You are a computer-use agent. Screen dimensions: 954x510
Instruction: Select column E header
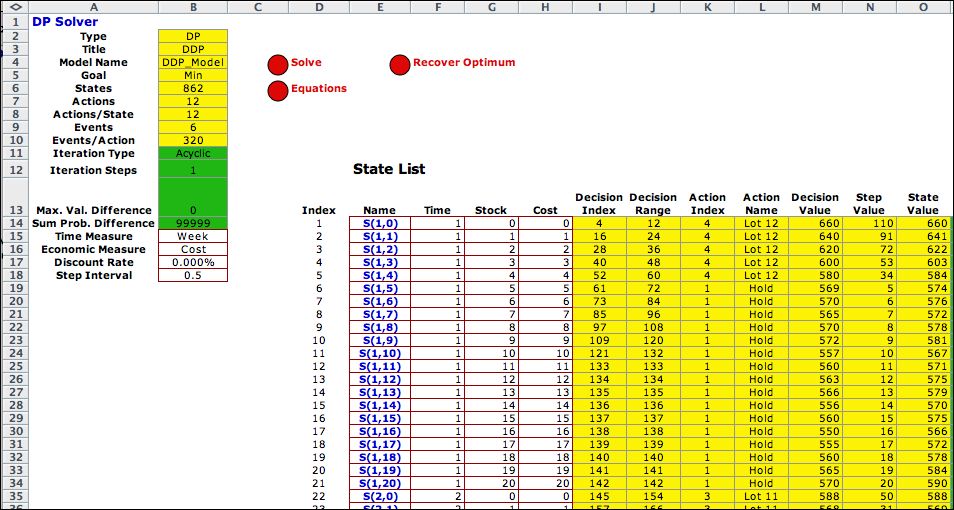(x=380, y=7)
